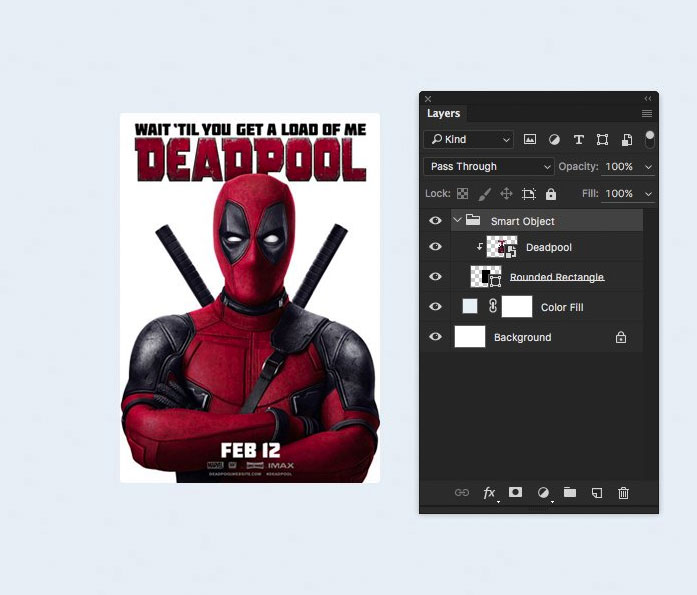697x595 pixels.
Task: Open the Kind filter dropdown
Action: click(x=469, y=140)
